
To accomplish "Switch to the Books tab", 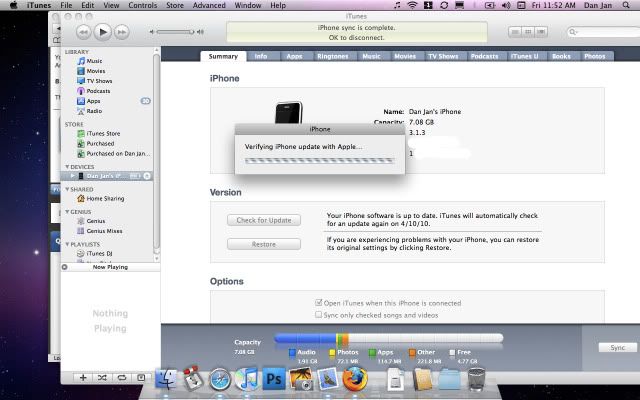I will coord(561,56).
